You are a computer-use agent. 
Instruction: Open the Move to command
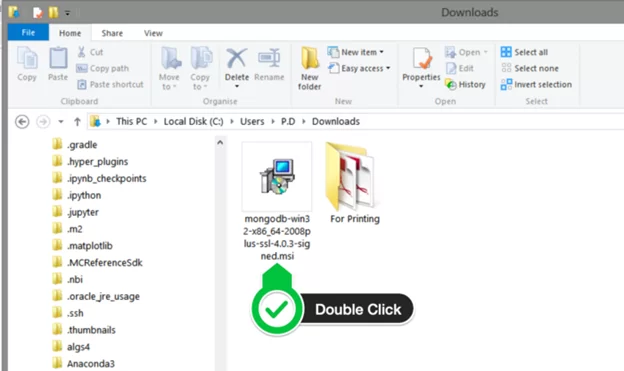point(170,68)
